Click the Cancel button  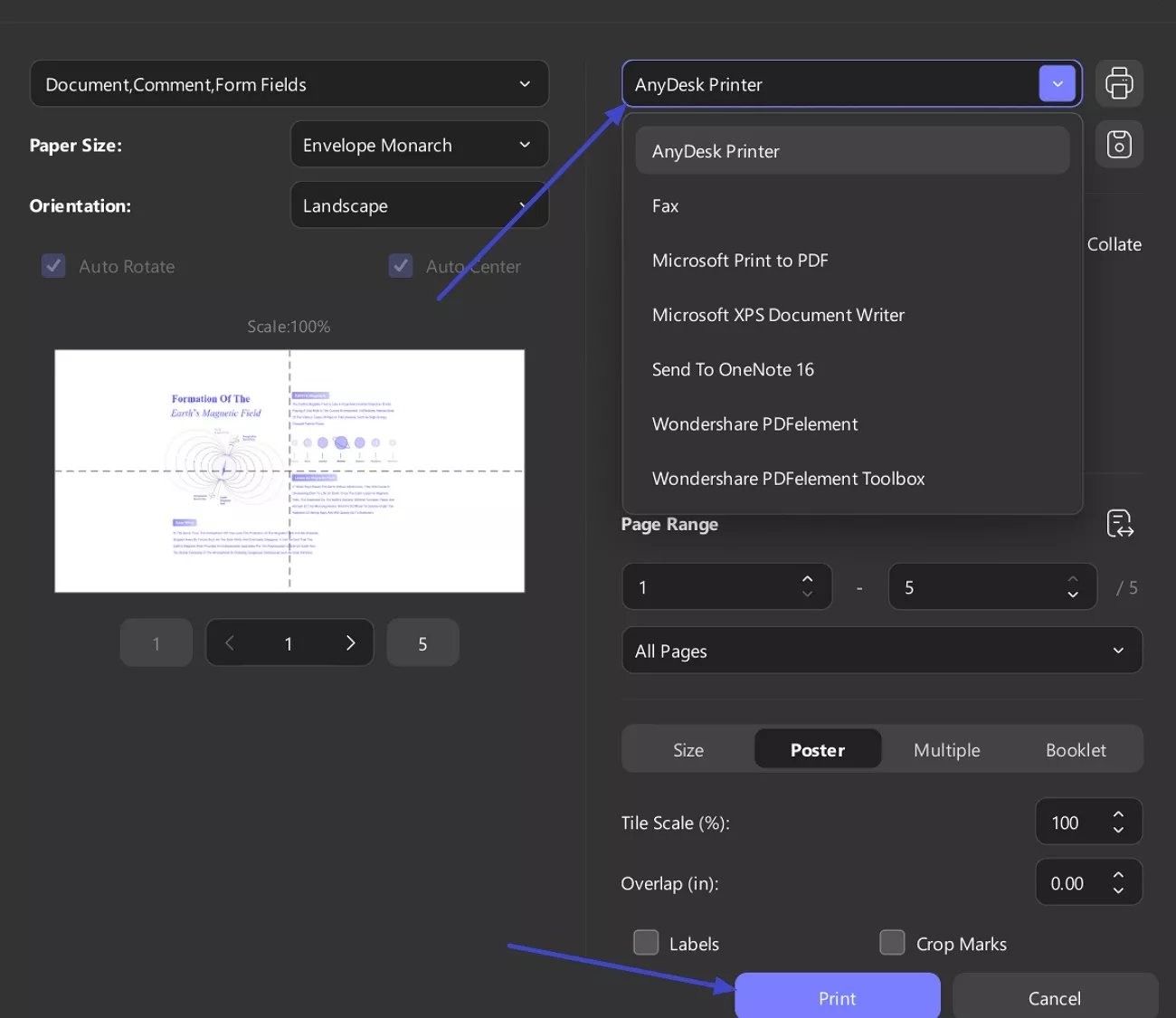click(x=1054, y=996)
